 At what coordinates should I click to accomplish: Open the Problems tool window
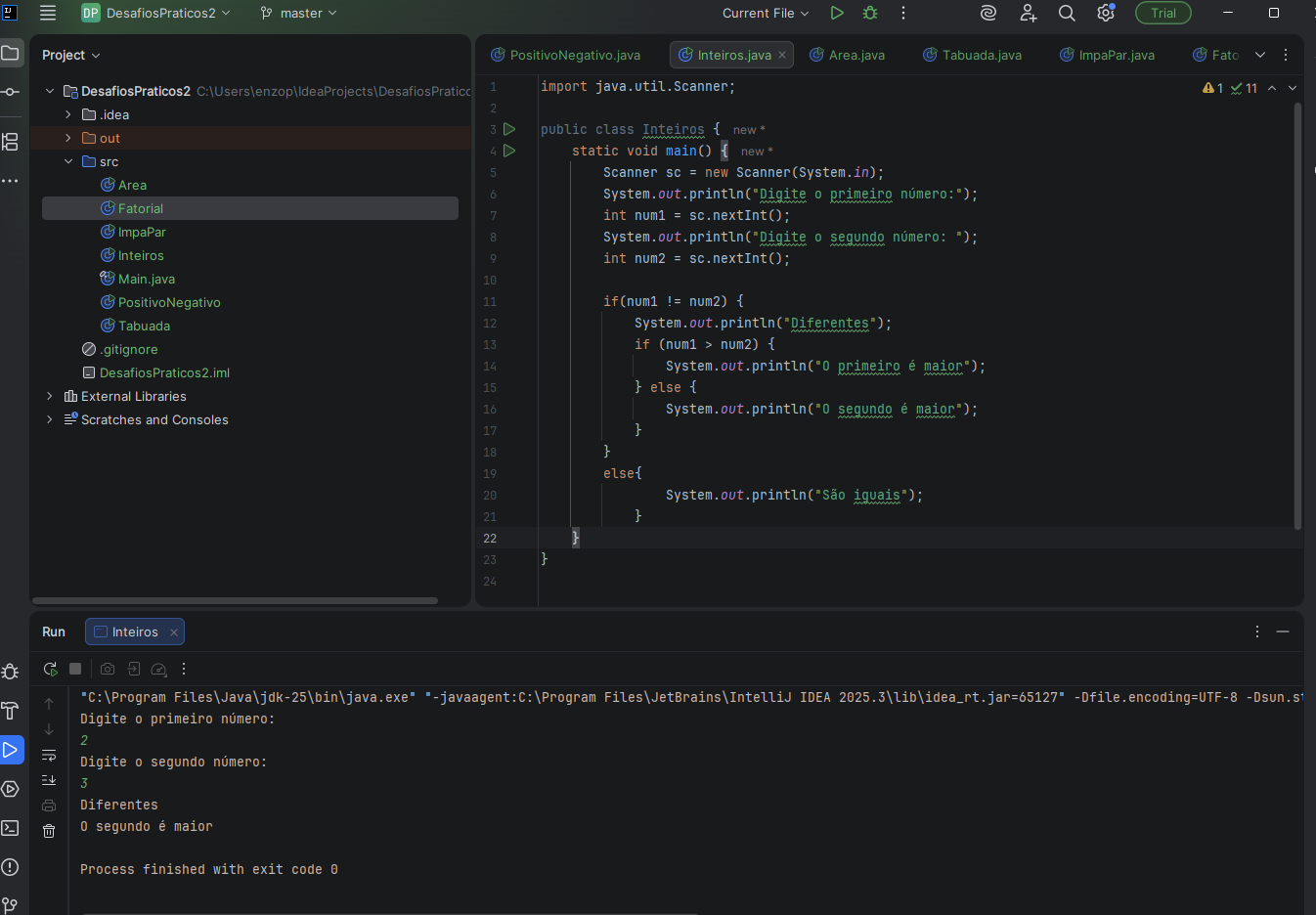[10, 867]
